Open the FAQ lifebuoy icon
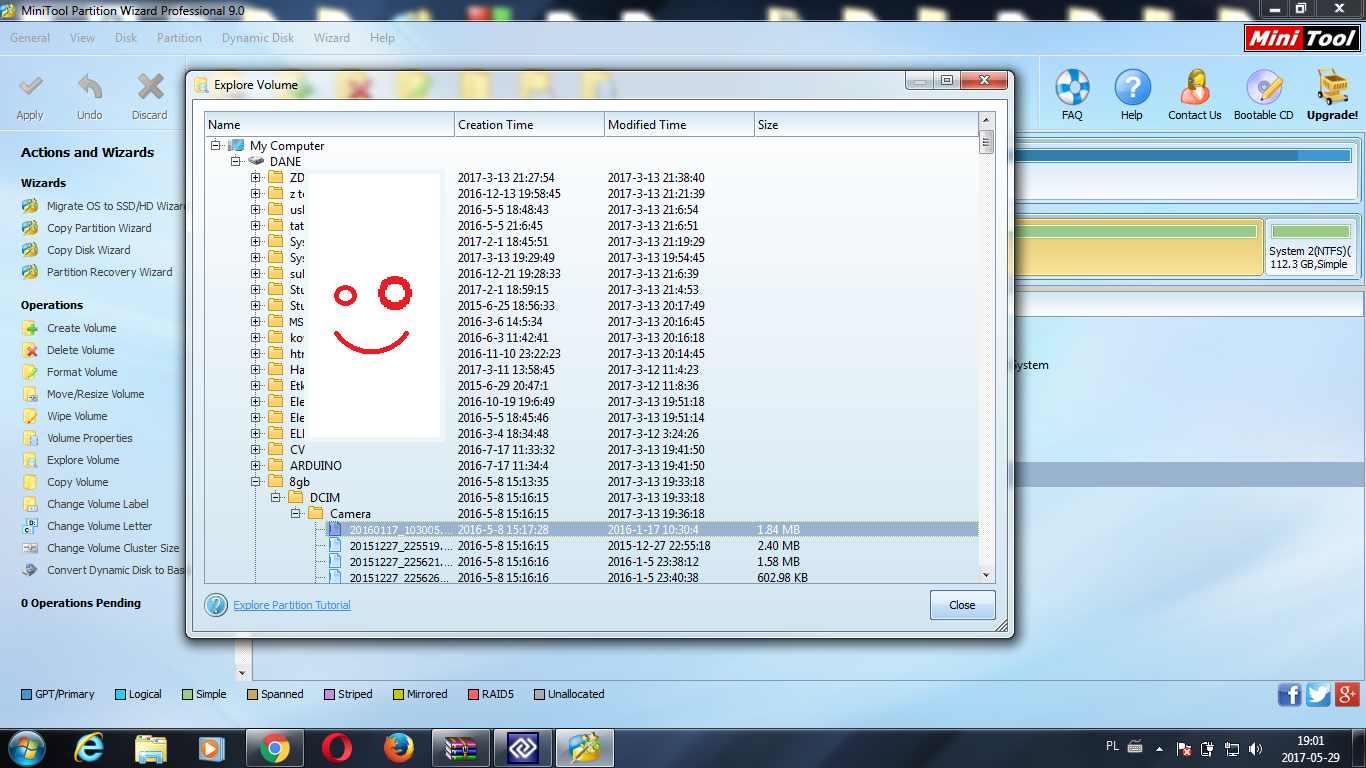 click(x=1072, y=87)
